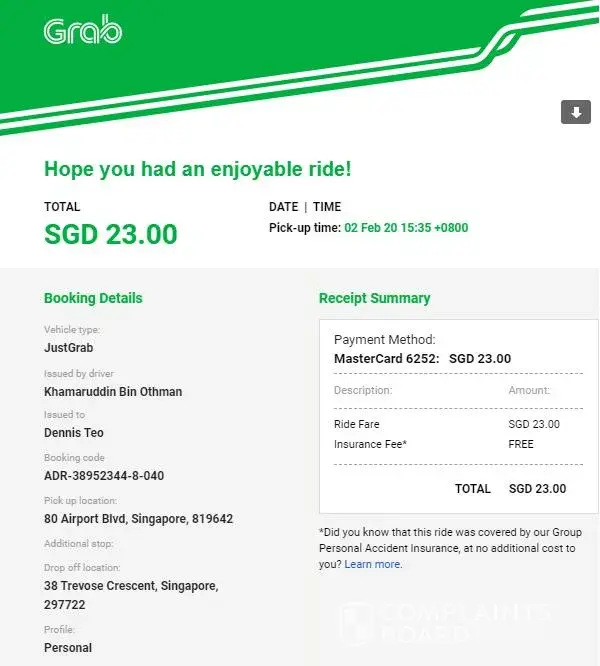600x666 pixels.
Task: Click the Complaints Board watermark logo
Action: pos(445,622)
